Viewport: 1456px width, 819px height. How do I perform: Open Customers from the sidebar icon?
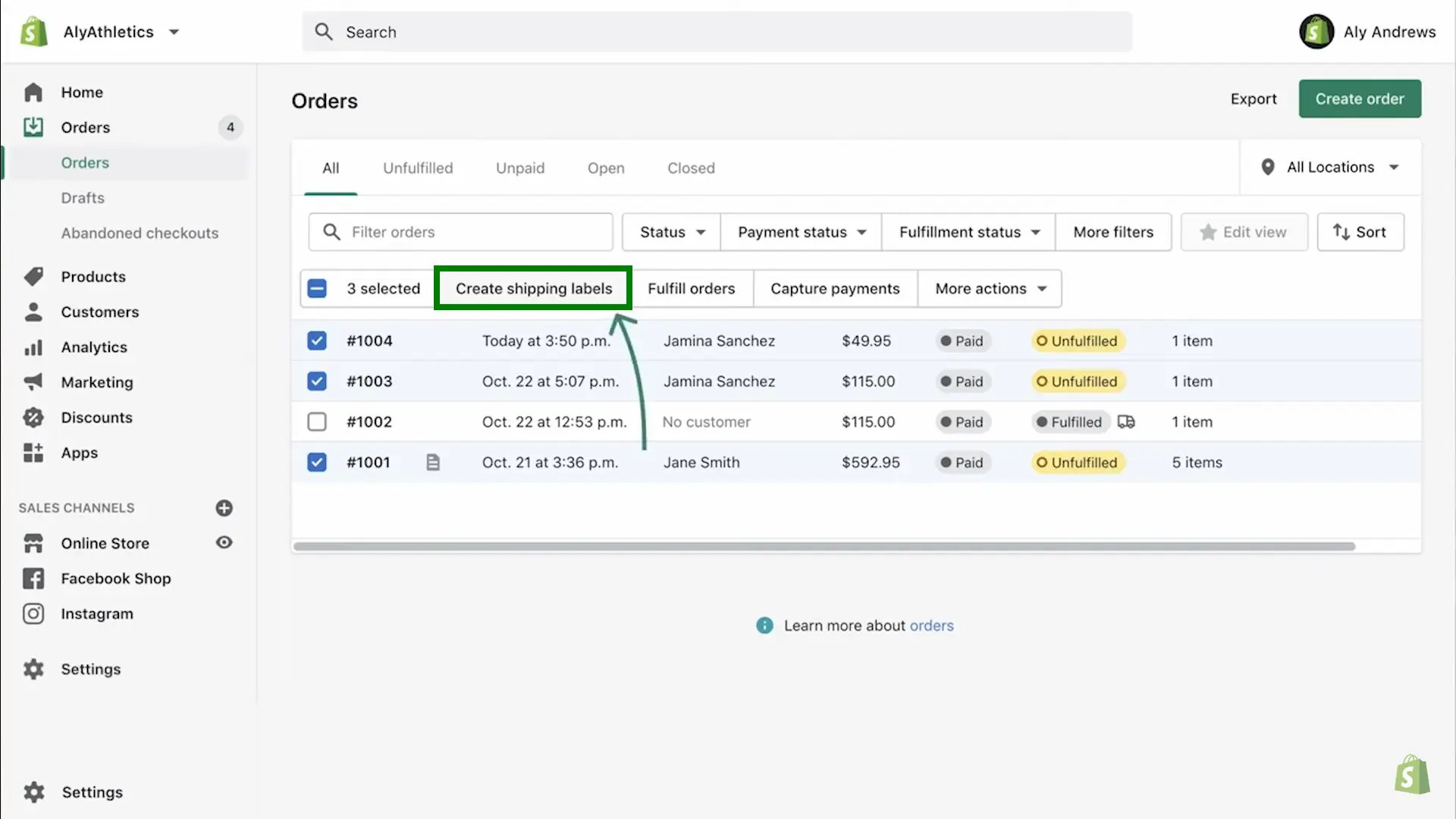[x=33, y=312]
